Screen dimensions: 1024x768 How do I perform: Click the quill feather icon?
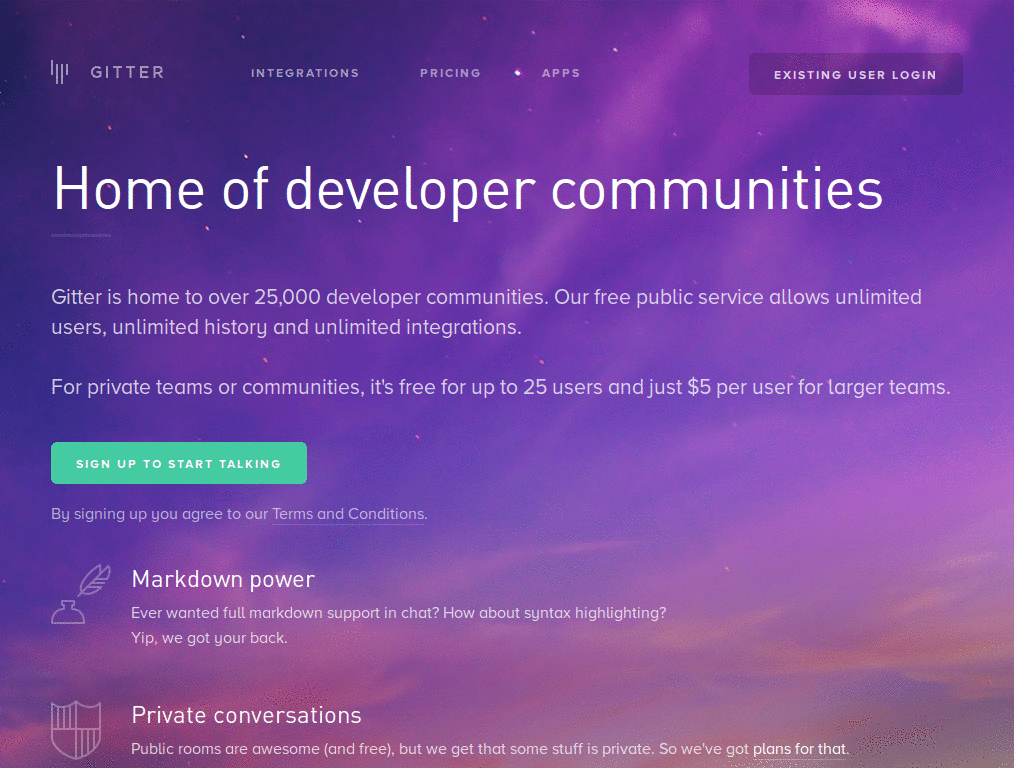(x=95, y=580)
